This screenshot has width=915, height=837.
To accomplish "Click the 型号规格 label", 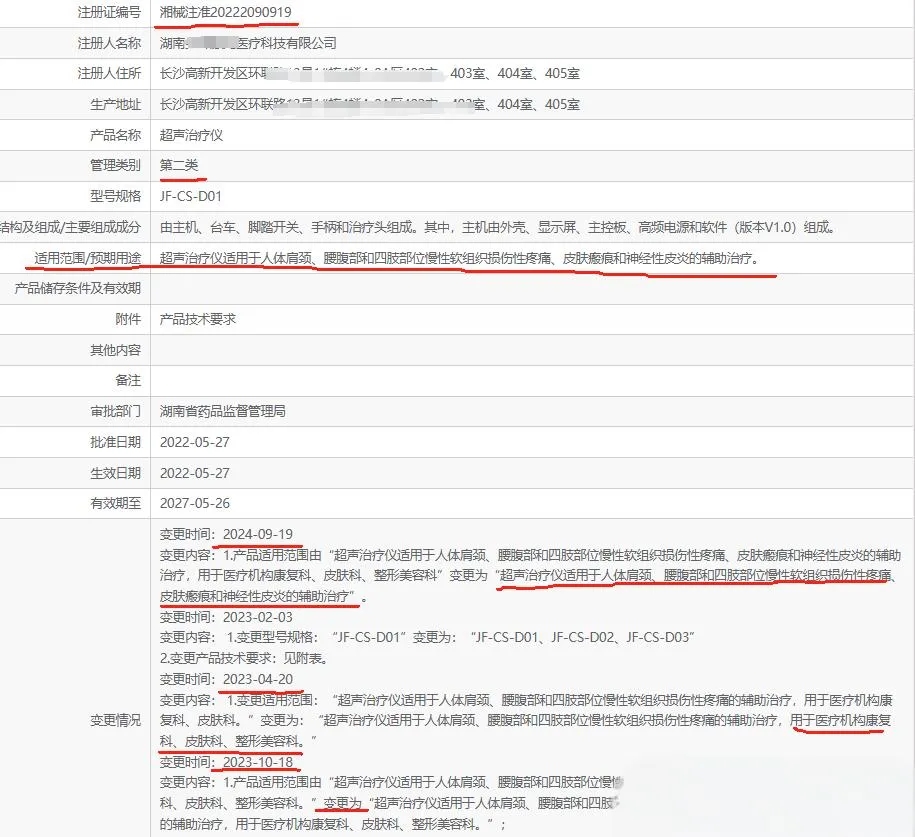I will [116, 196].
